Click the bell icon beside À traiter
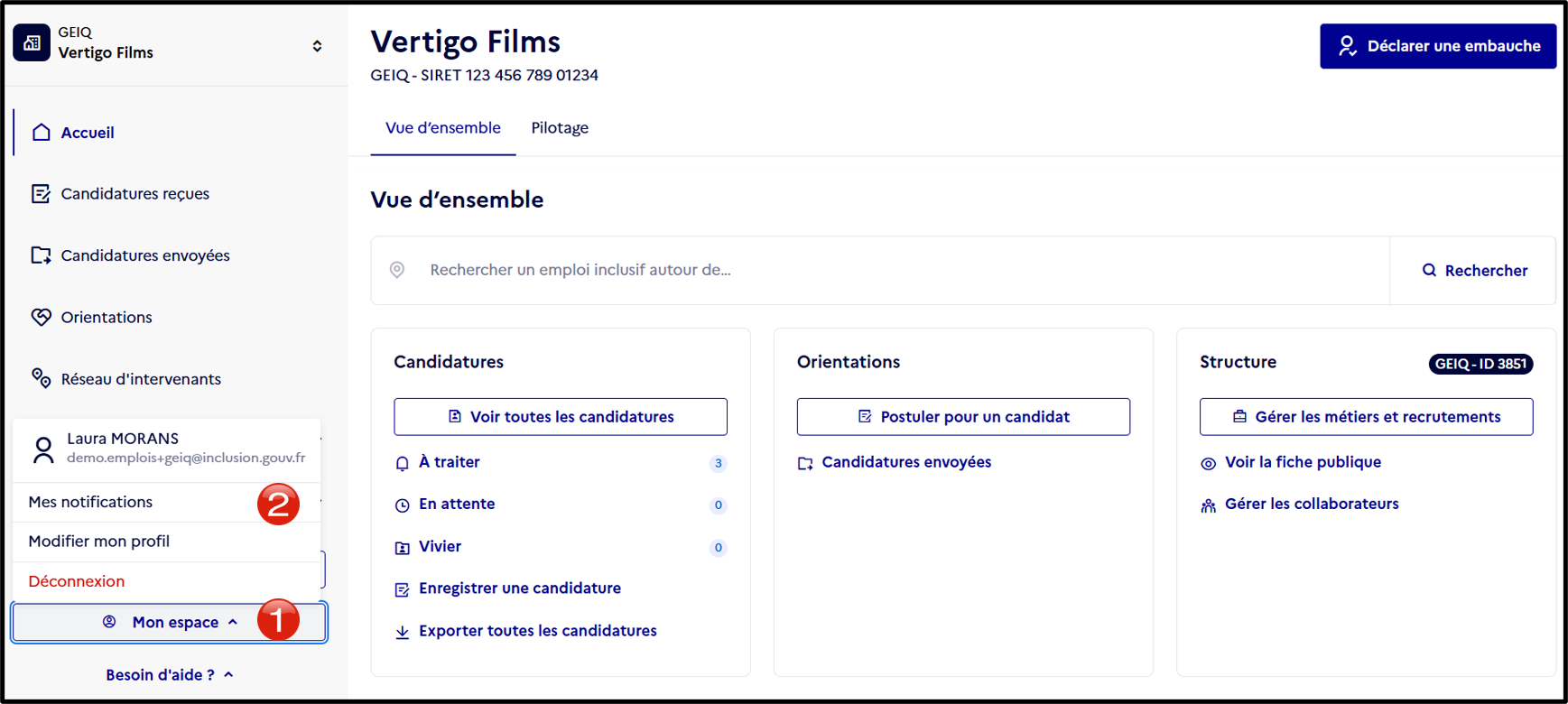Screen dimensions: 1568x704 403,463
